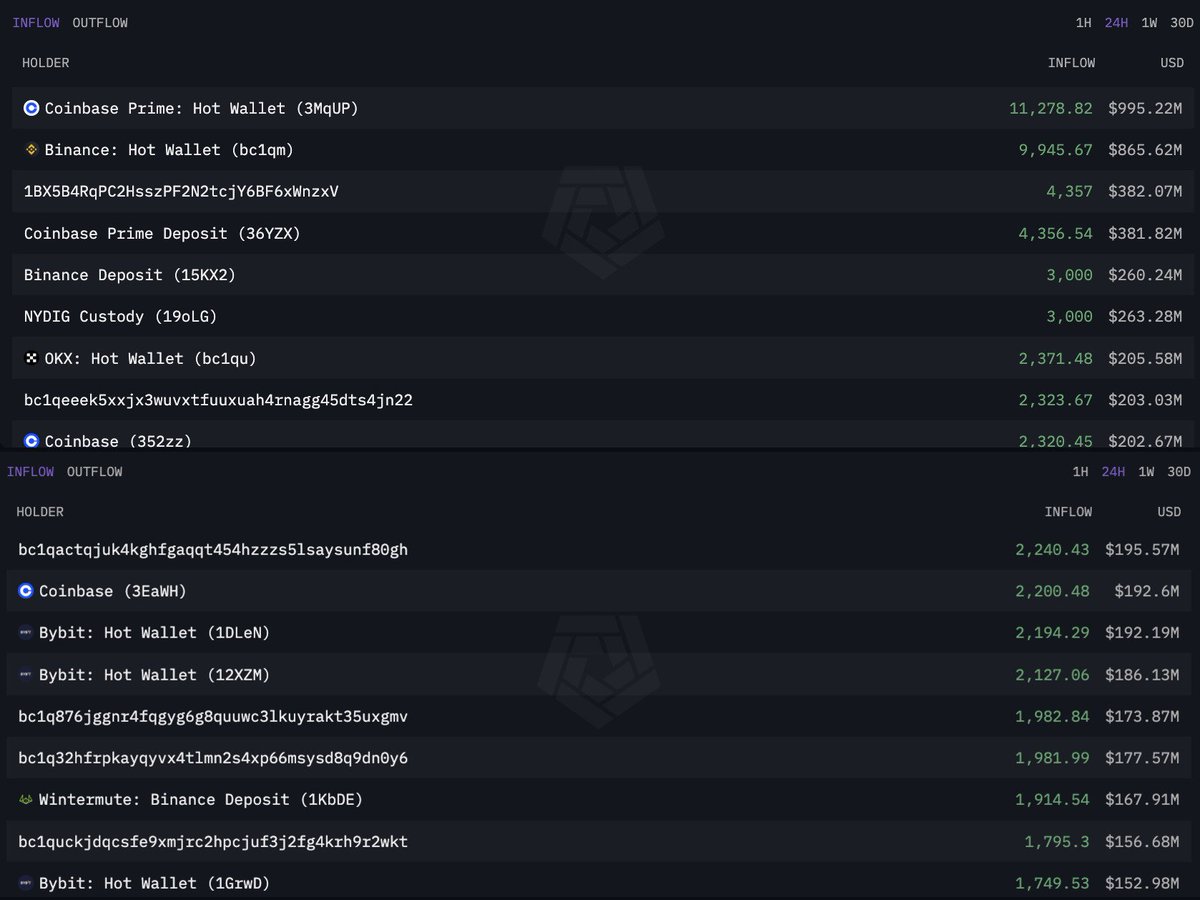Image resolution: width=1200 pixels, height=900 pixels.
Task: Open Bybit: Hot Wallet (1DLeN) holder
Action: 154,633
